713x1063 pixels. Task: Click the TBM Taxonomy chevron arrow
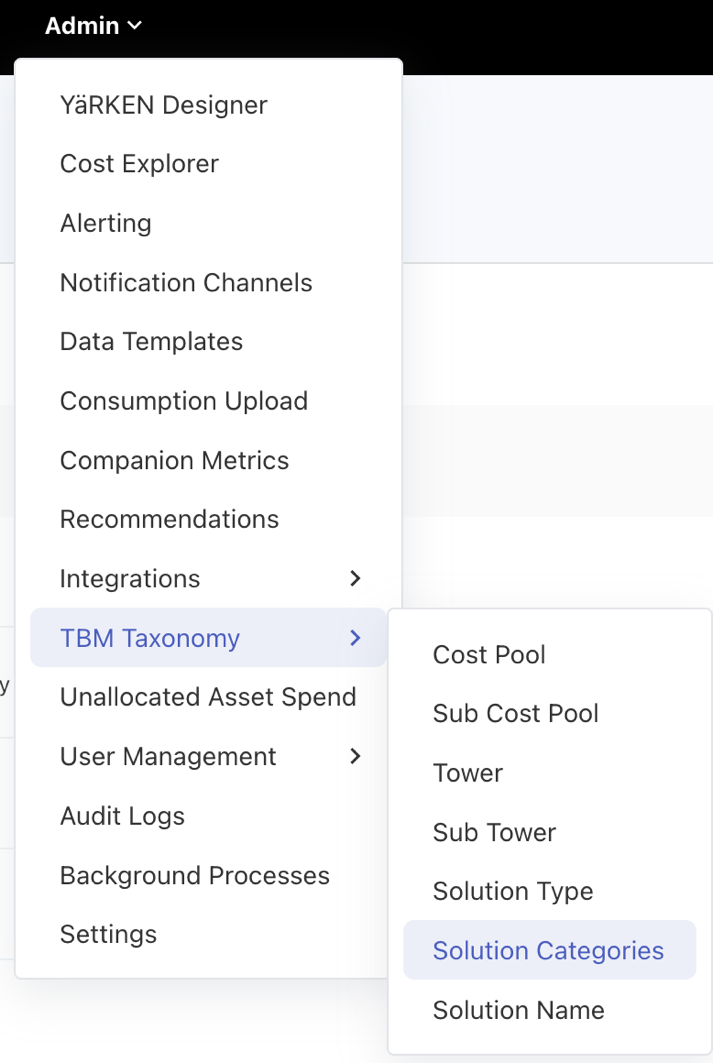(355, 638)
